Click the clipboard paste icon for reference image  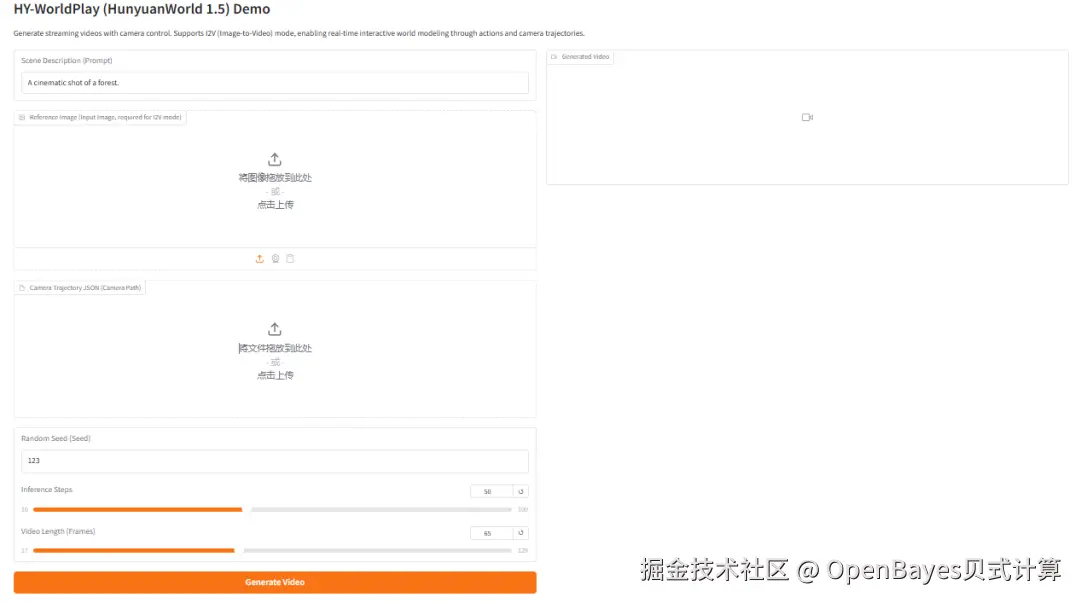[290, 258]
